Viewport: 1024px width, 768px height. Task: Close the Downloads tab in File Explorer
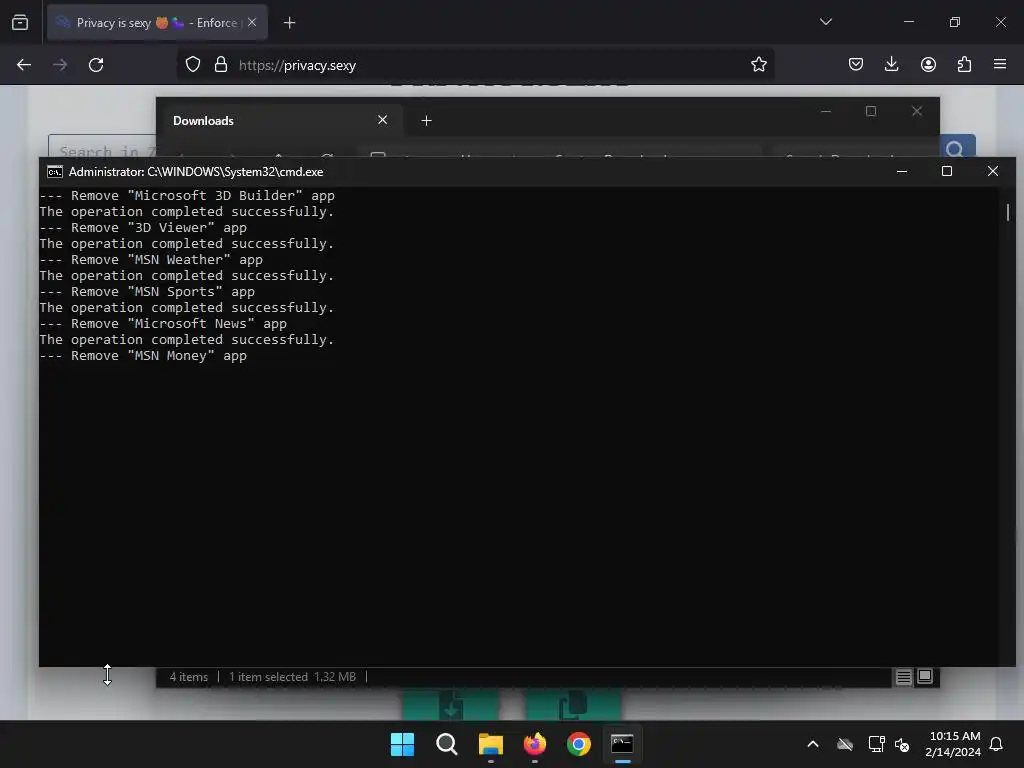(383, 120)
